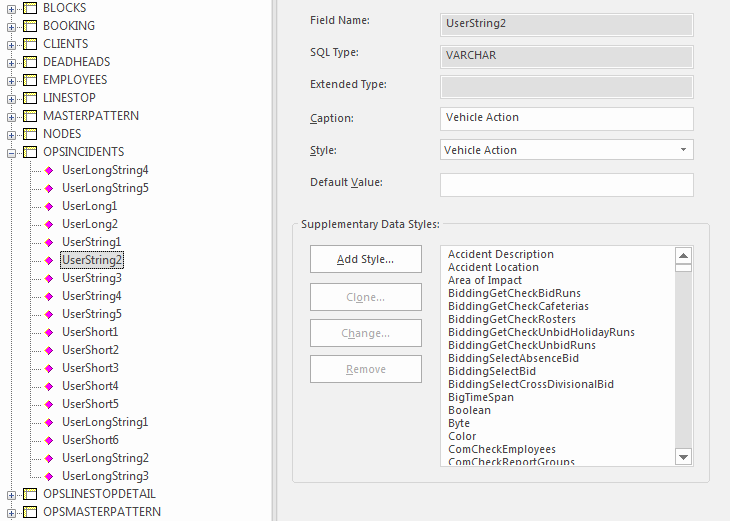Click the OPSLINESTOPDETAIL table icon
The height and width of the screenshot is (521, 730).
[30, 494]
